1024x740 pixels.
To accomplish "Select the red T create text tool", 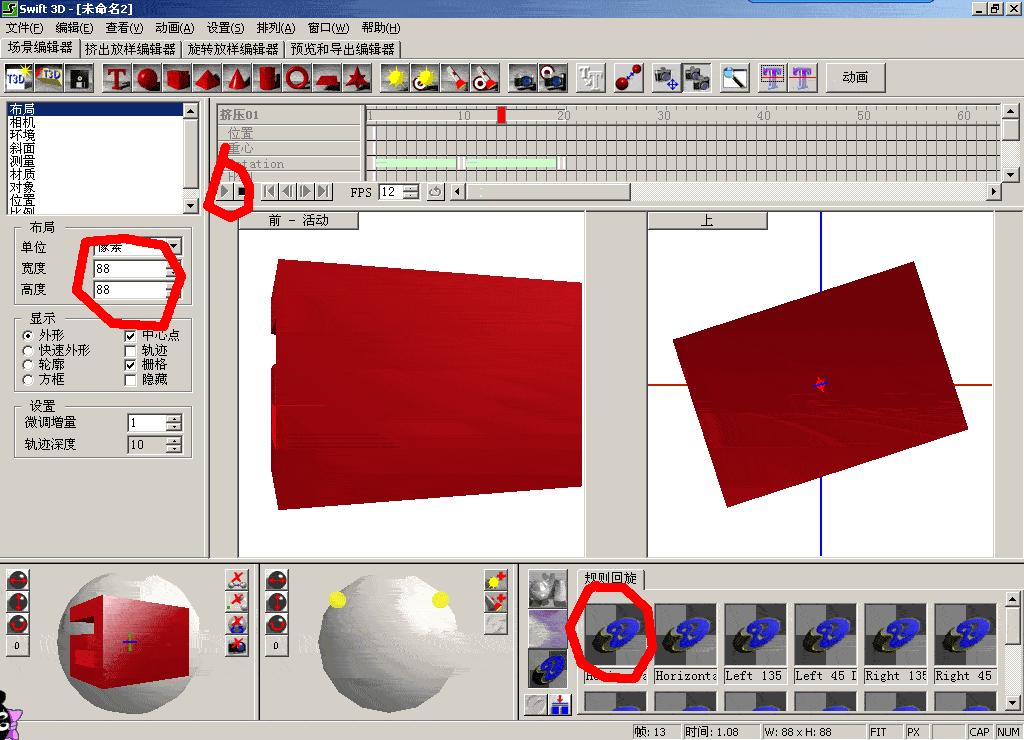I will 117,78.
